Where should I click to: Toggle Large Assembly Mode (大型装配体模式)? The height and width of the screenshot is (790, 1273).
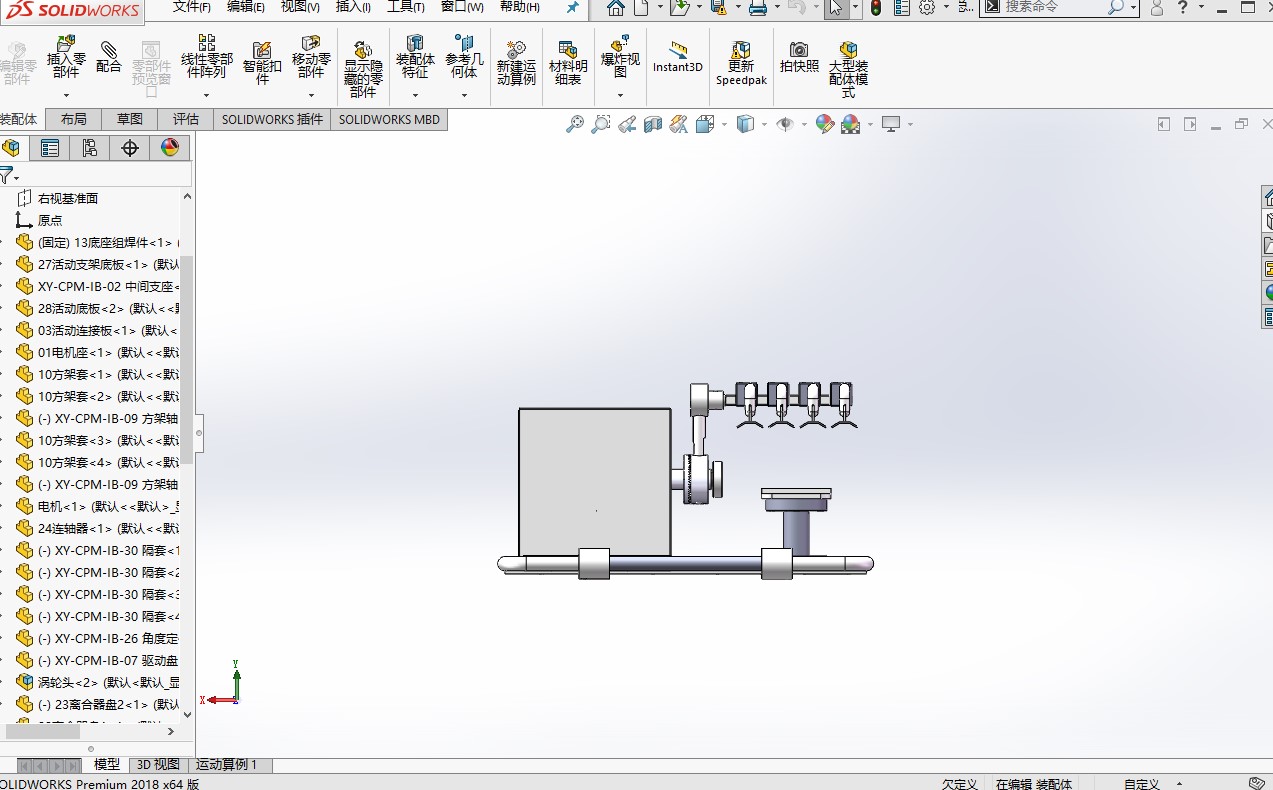click(848, 70)
